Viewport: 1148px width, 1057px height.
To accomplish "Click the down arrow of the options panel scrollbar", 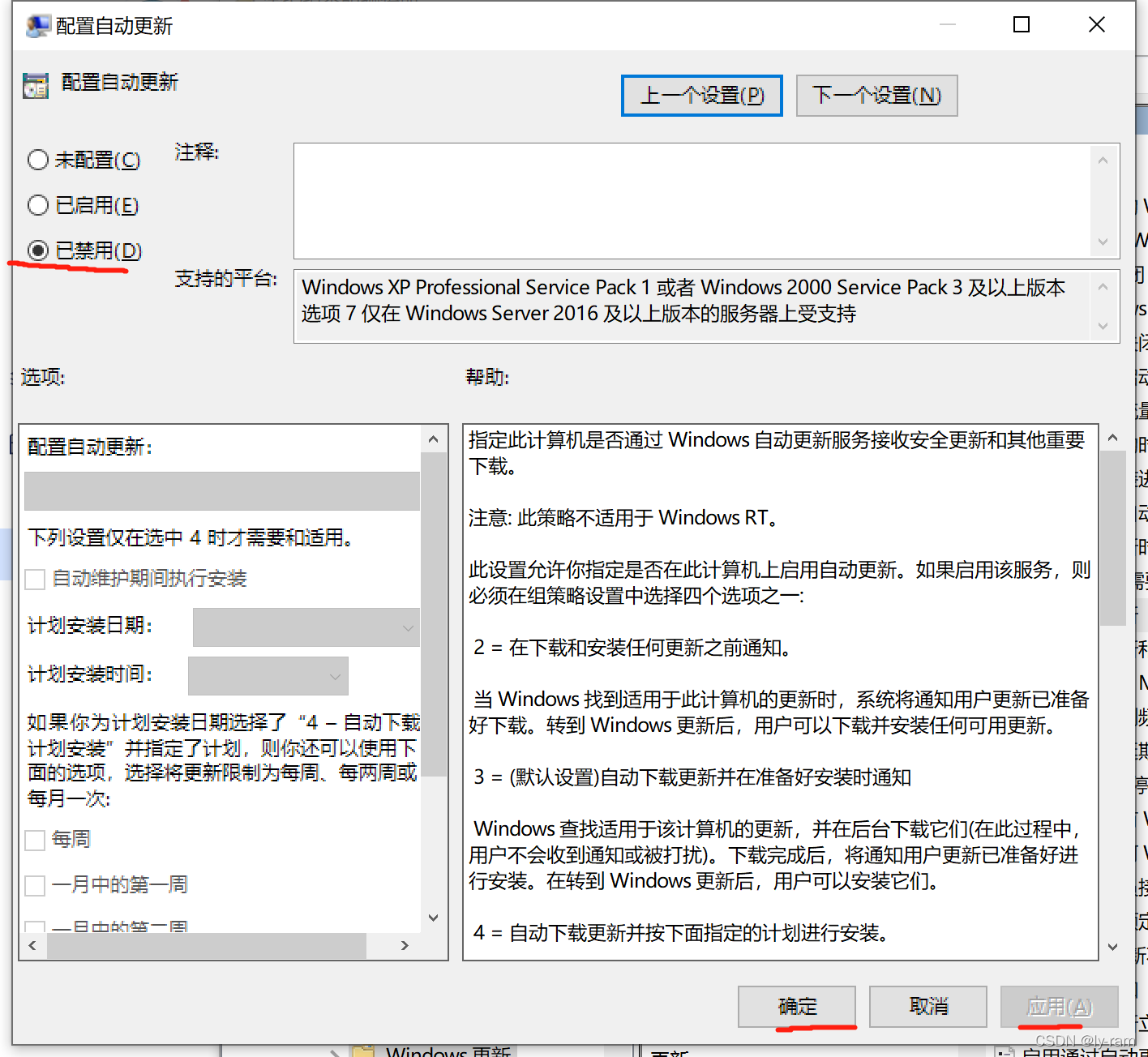I will pyautogui.click(x=433, y=918).
